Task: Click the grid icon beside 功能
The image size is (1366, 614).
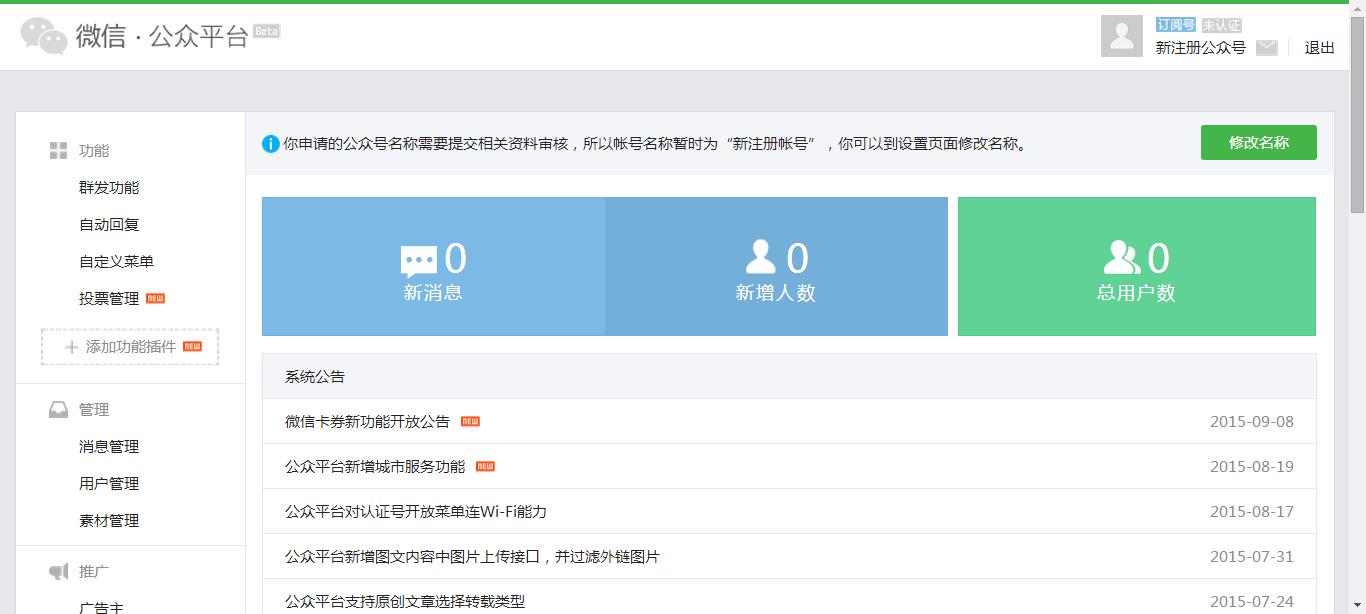Action: (x=58, y=150)
